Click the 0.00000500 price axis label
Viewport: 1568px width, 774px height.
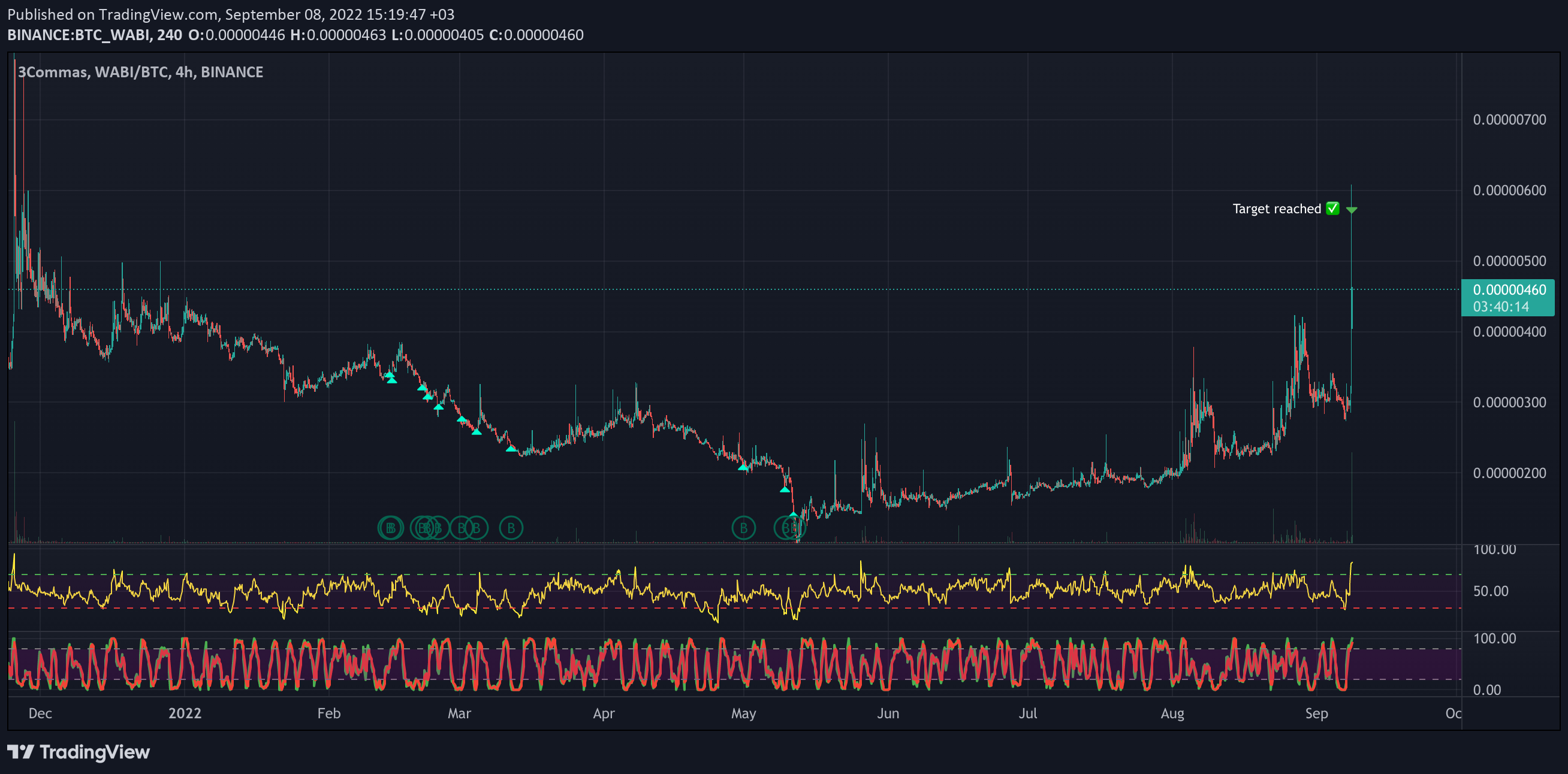click(x=1510, y=261)
